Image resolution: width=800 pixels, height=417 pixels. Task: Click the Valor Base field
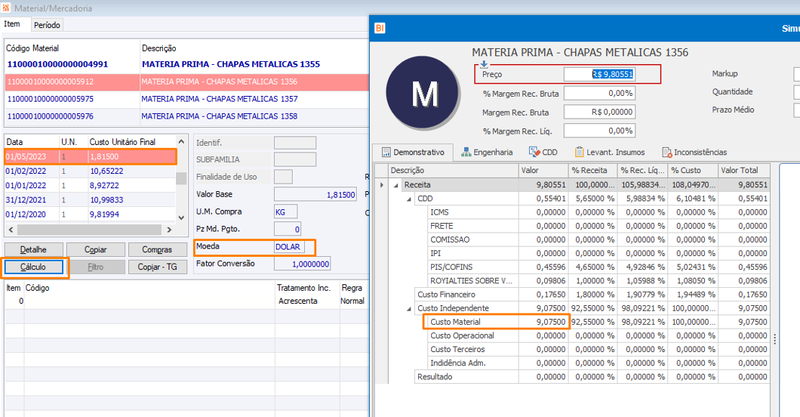(315, 194)
